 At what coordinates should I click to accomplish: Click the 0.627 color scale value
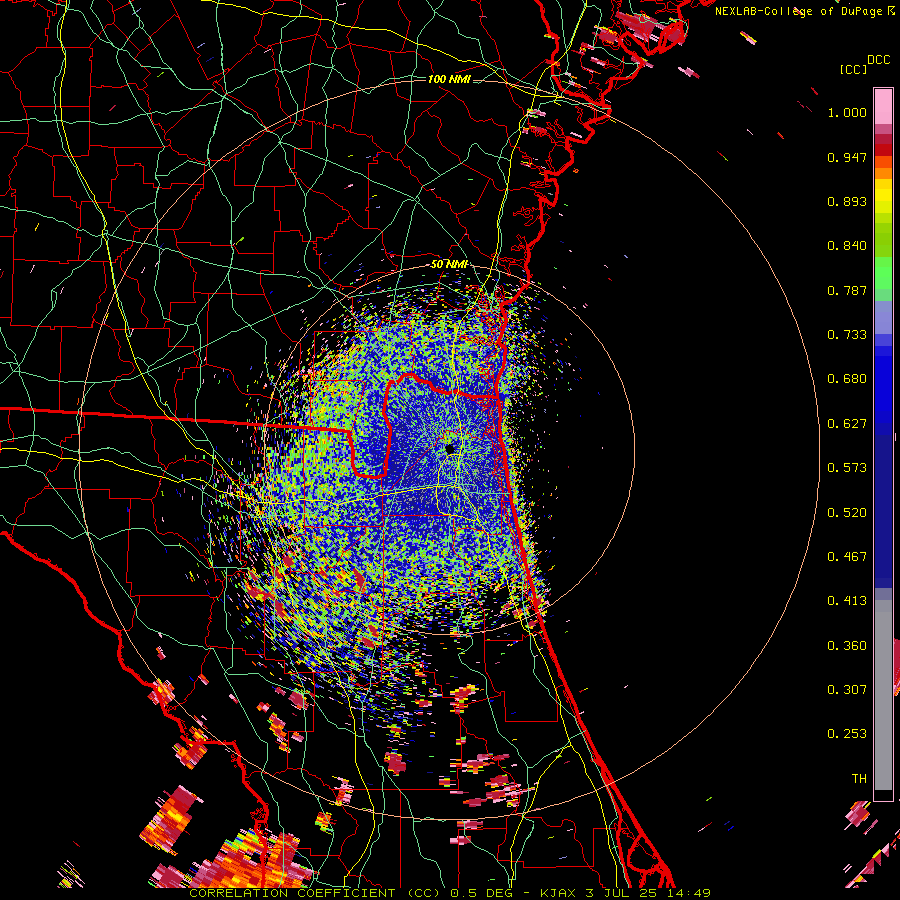coord(847,424)
